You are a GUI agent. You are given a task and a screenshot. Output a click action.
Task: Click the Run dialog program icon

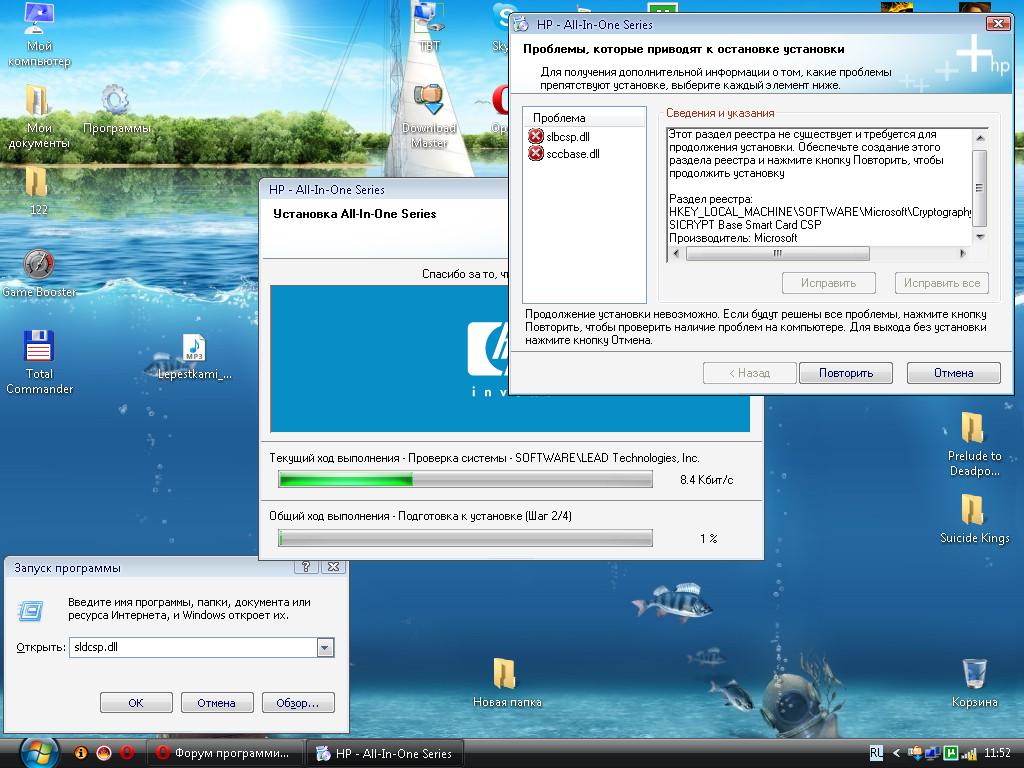30,611
